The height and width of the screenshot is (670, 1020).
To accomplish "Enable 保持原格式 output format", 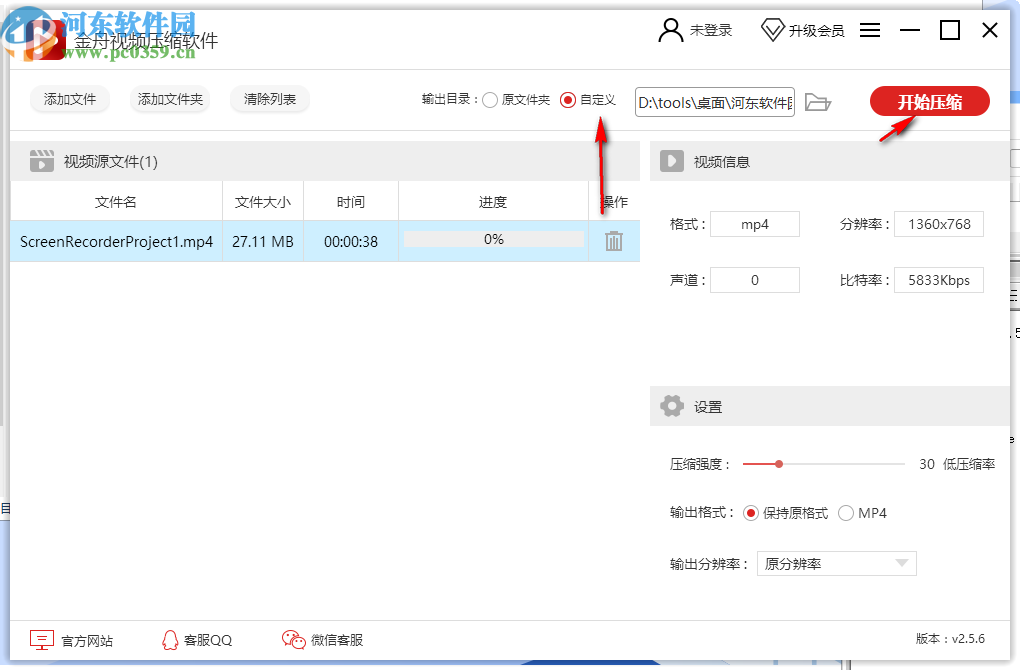I will click(753, 512).
